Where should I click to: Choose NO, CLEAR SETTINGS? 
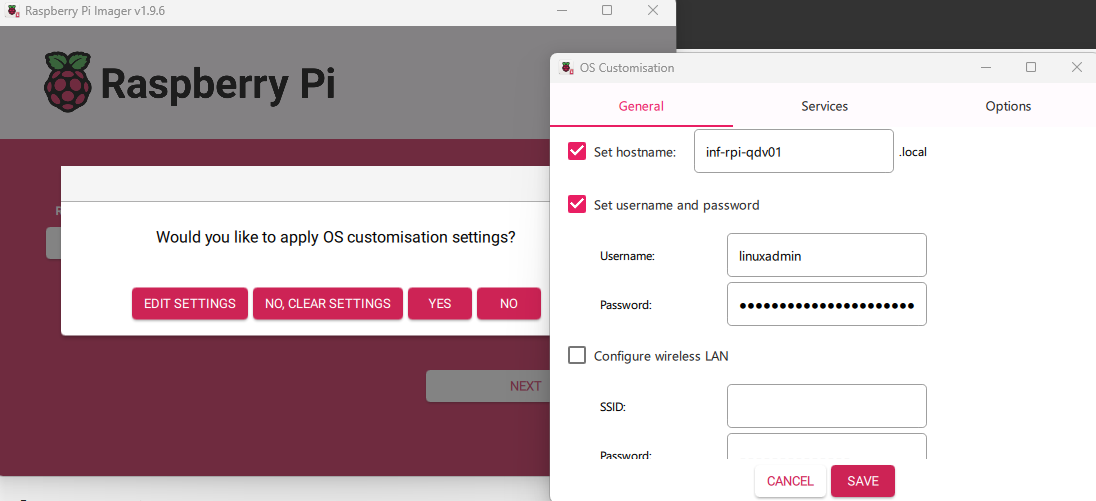pos(328,304)
